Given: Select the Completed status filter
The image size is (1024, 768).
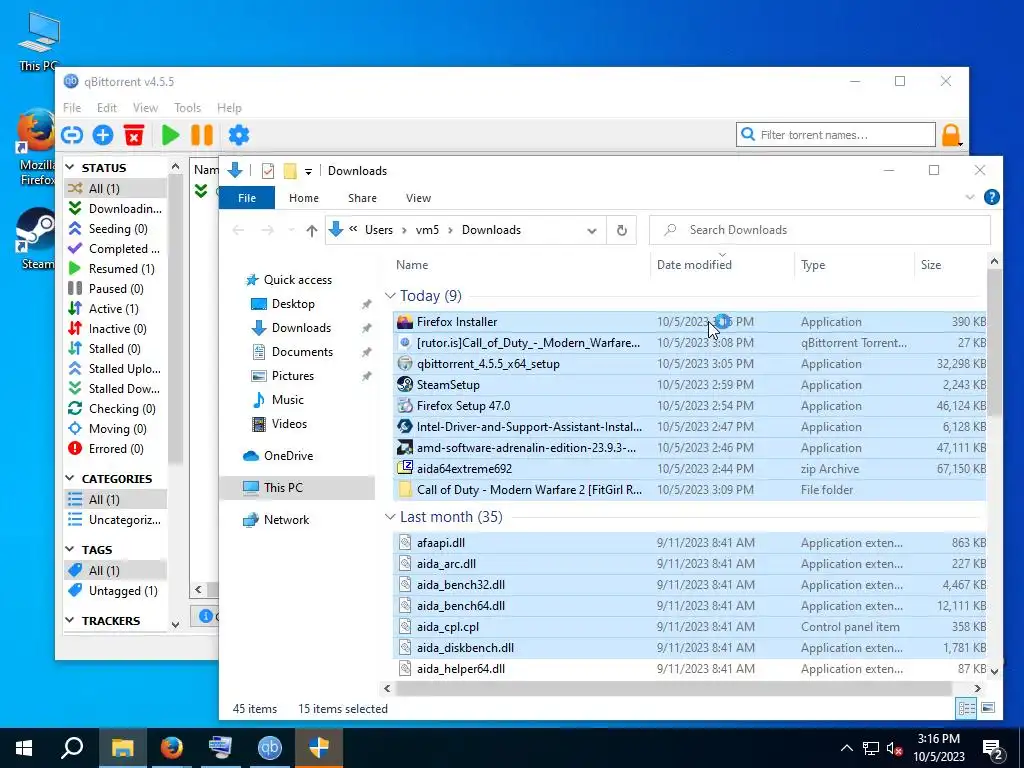Looking at the screenshot, I should 115,249.
